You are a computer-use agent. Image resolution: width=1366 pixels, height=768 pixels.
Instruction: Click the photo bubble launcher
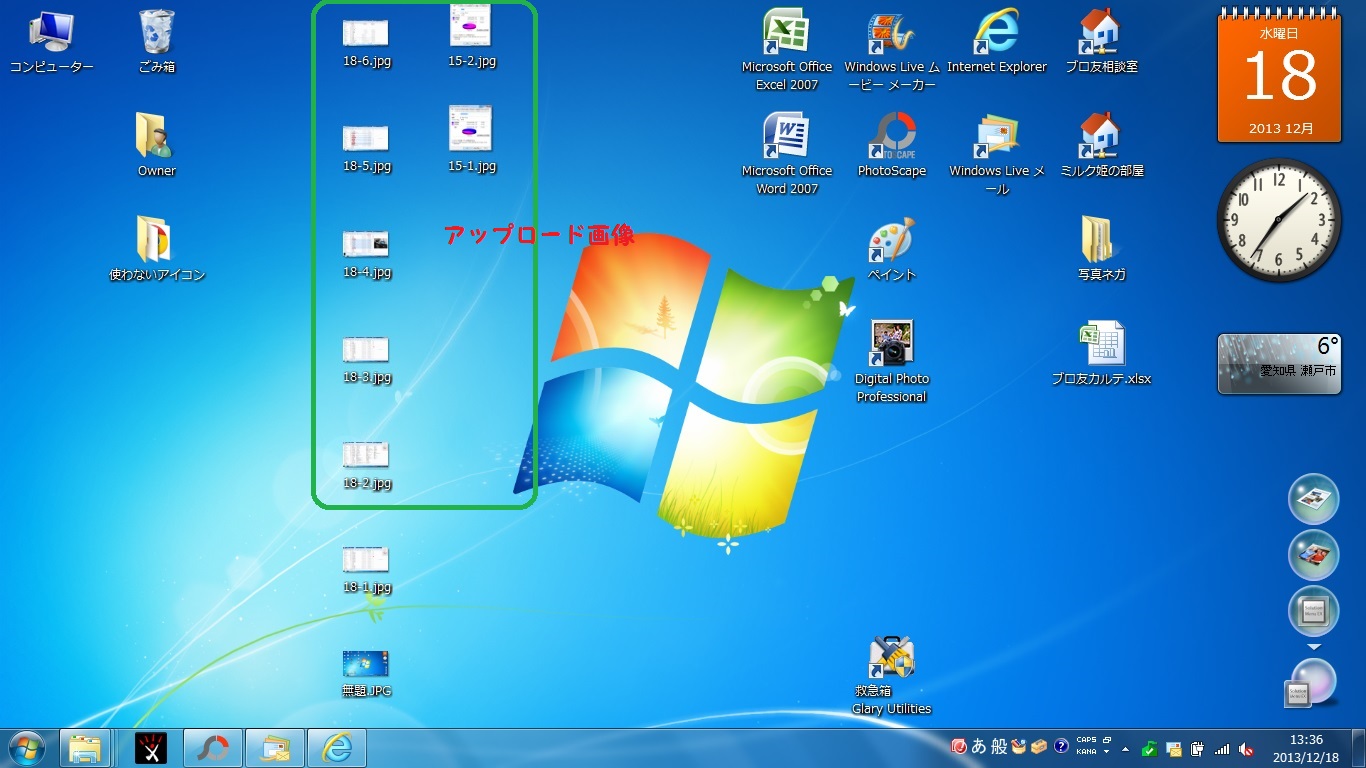click(1313, 555)
